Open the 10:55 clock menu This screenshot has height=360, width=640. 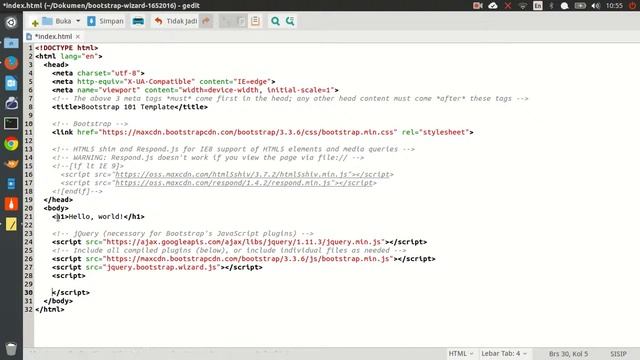tap(614, 6)
